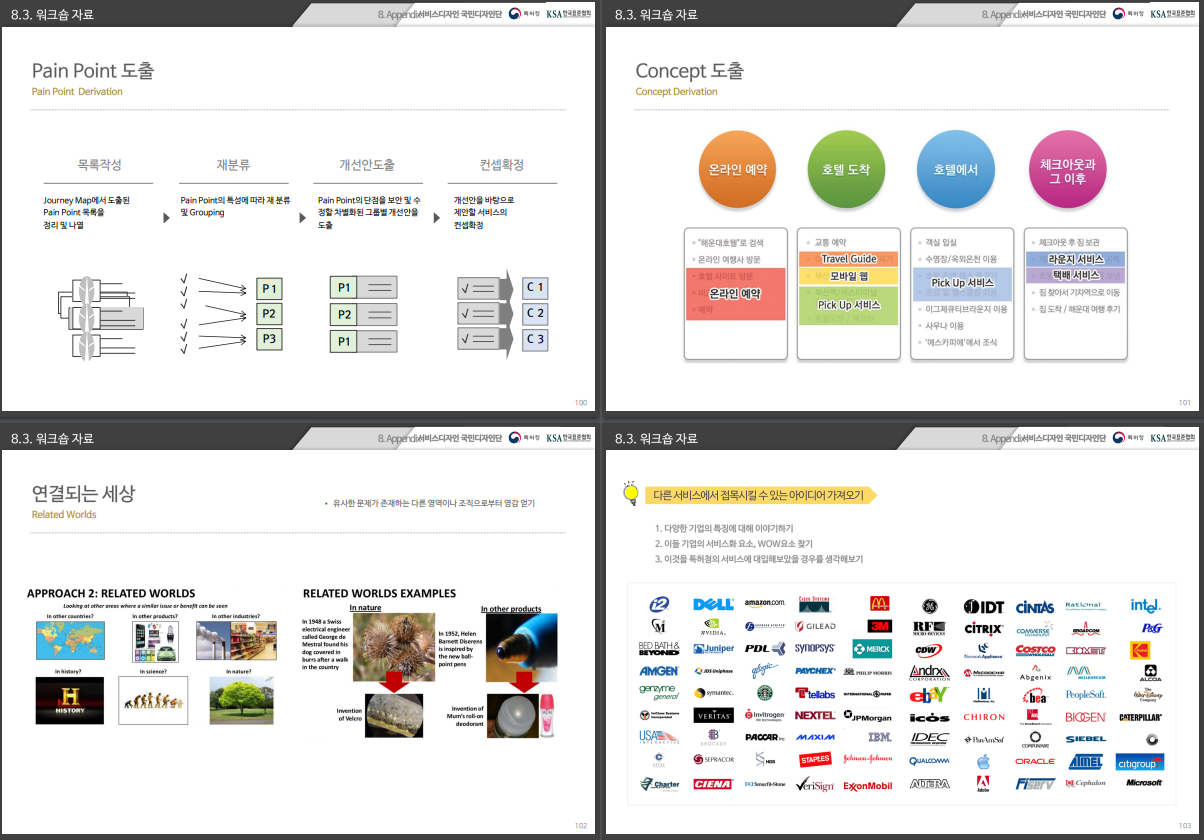Image resolution: width=1204 pixels, height=840 pixels.
Task: Click the arrow before the 컨셉확정 column
Action: coord(441,217)
